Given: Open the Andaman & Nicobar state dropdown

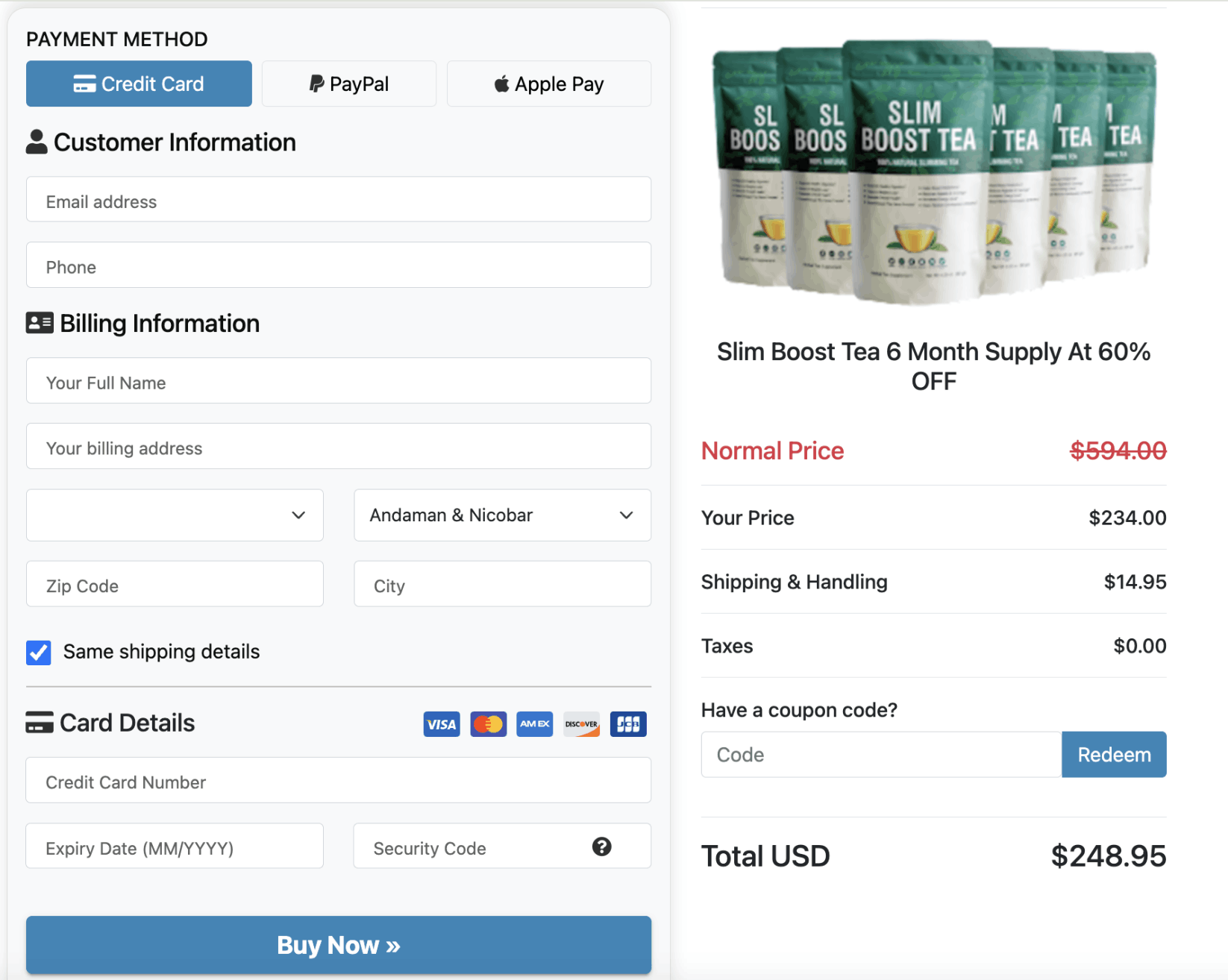Looking at the screenshot, I should click(501, 515).
